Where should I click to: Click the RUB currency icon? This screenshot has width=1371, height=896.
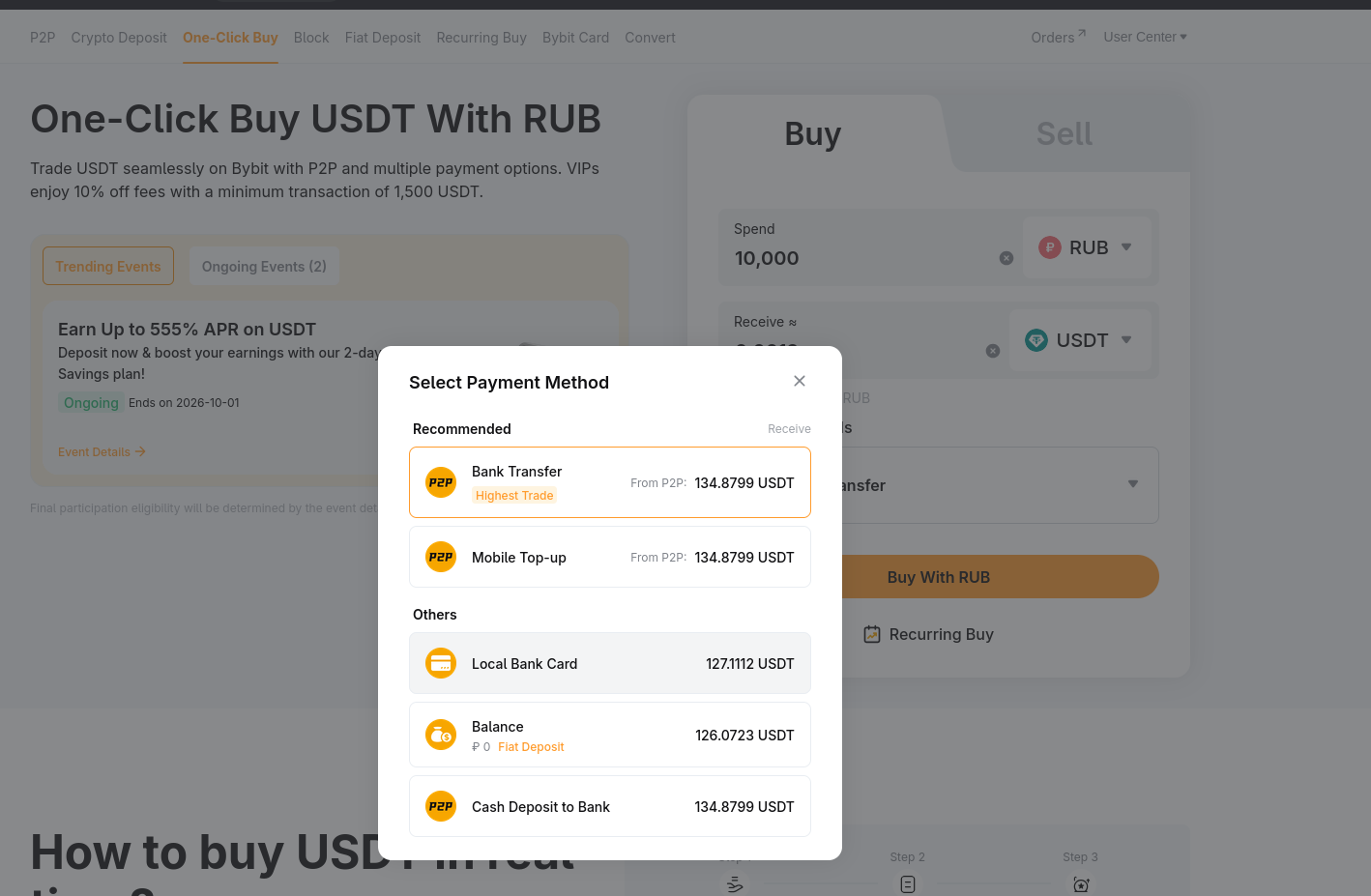point(1050,247)
